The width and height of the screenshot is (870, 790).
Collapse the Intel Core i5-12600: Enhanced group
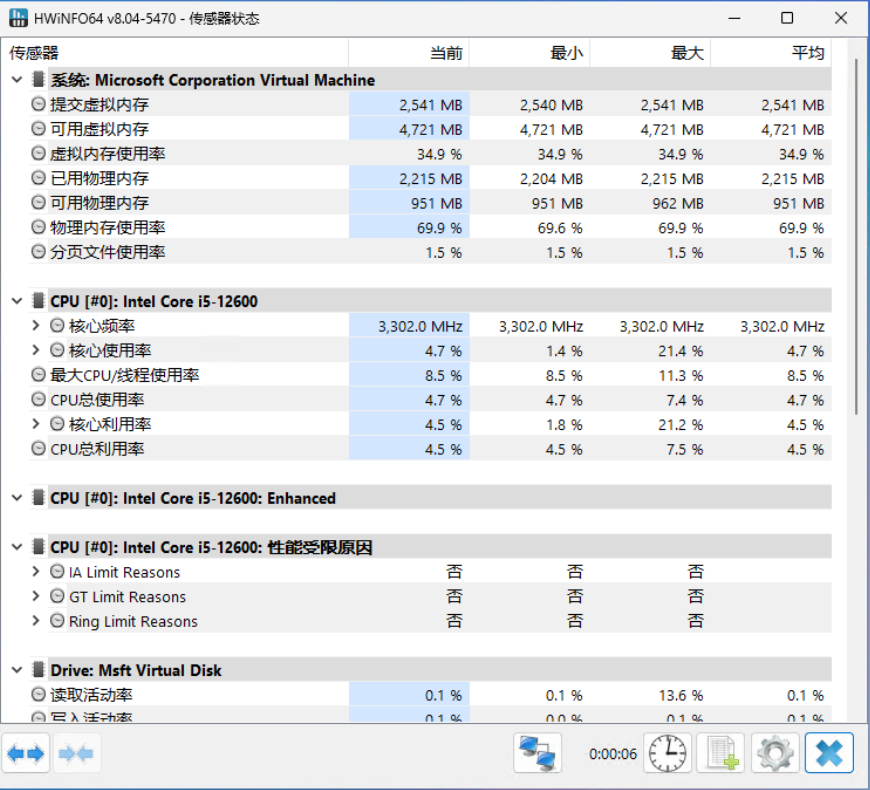(x=17, y=498)
